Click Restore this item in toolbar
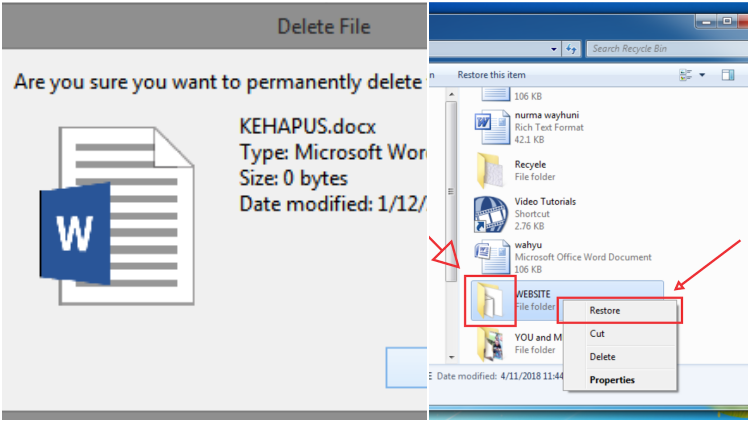Viewport: 750px width, 422px height. pyautogui.click(x=491, y=75)
